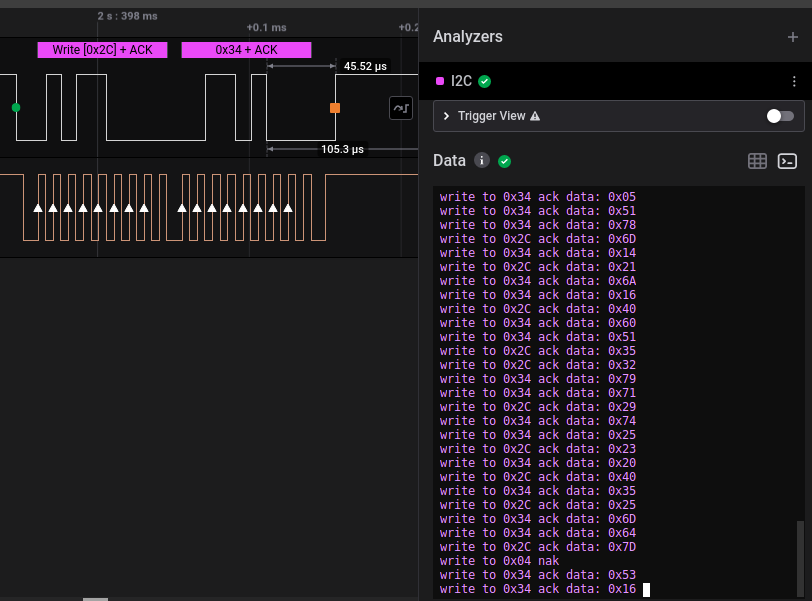Select line 'write to 0x34 ack data: 0x78'
The height and width of the screenshot is (601, 812).
[538, 225]
